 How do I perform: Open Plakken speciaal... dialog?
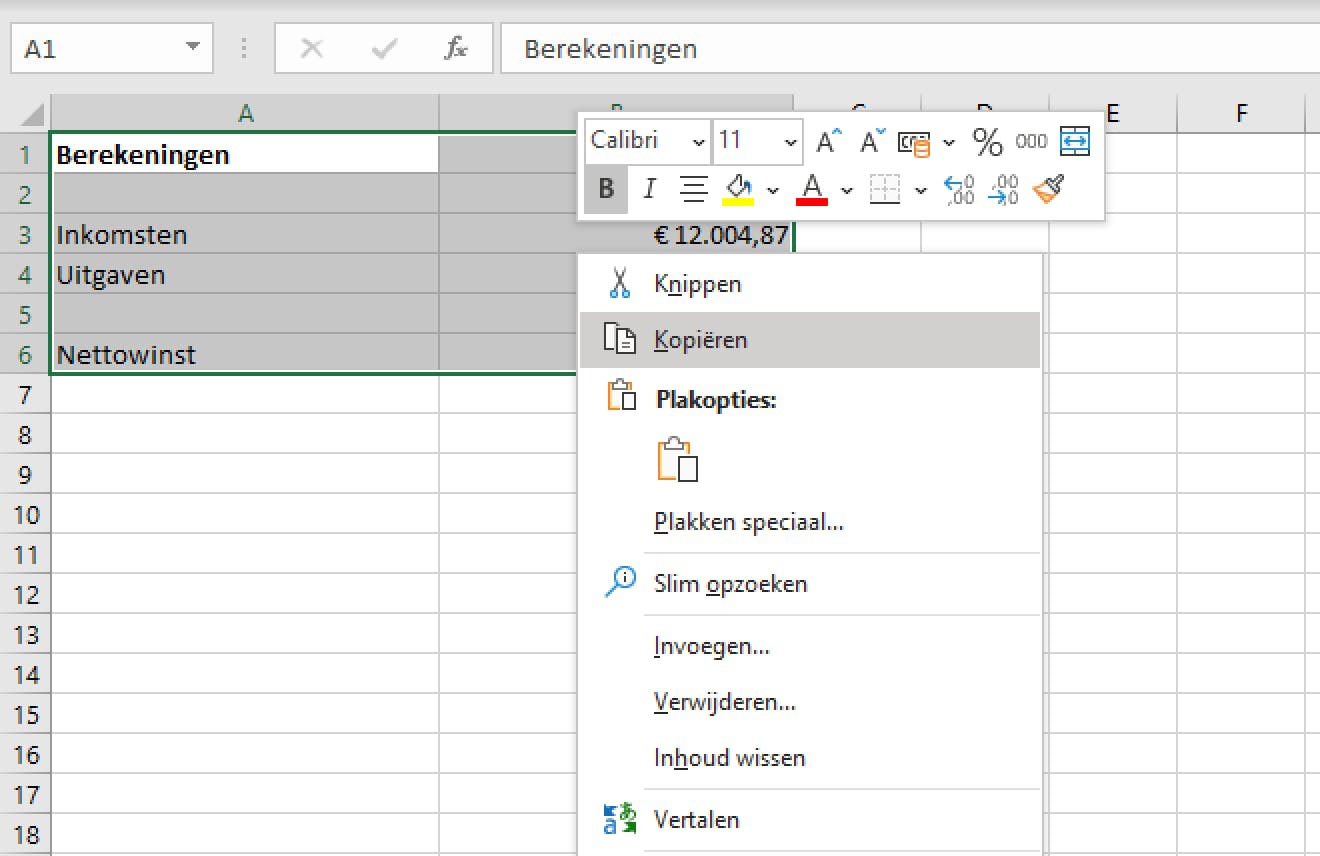pos(748,522)
